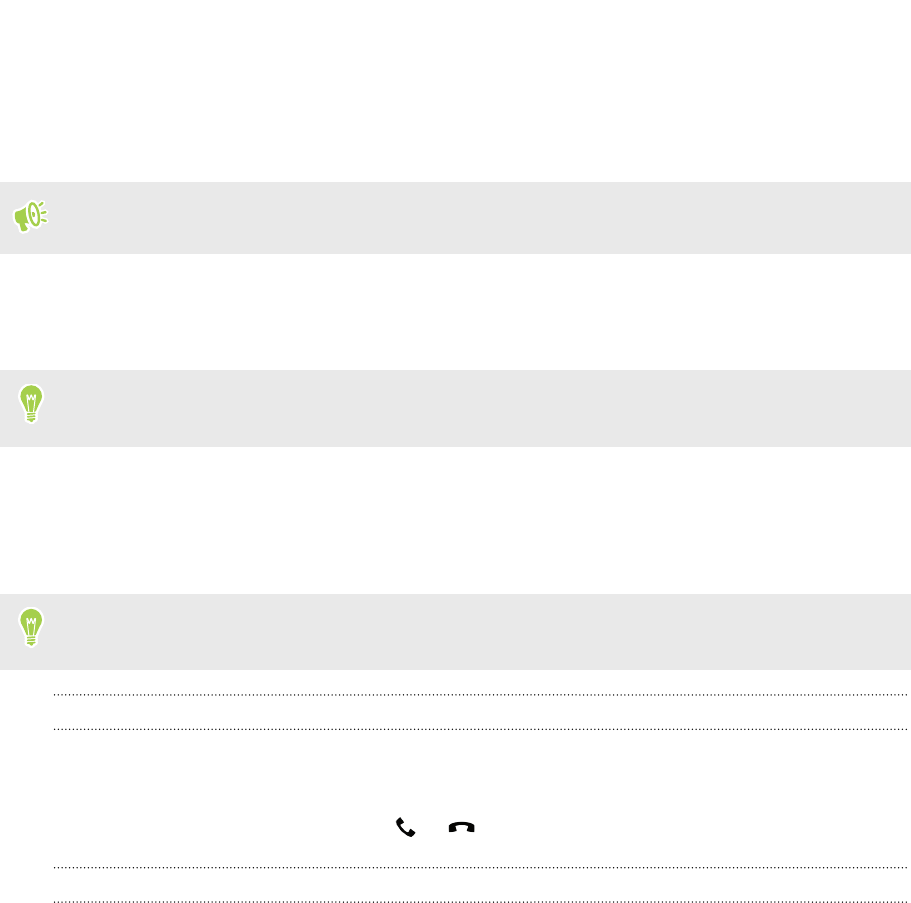
Task: Select the upper green lightbulb tip icon
Action: pos(31,404)
